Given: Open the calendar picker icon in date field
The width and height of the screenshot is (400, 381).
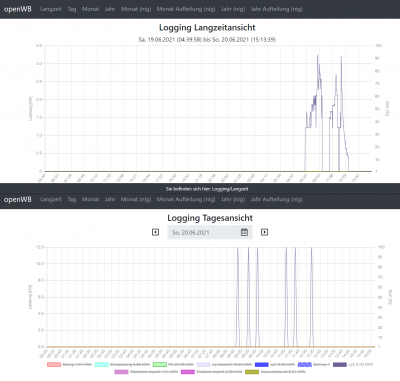Looking at the screenshot, I should coord(244,232).
